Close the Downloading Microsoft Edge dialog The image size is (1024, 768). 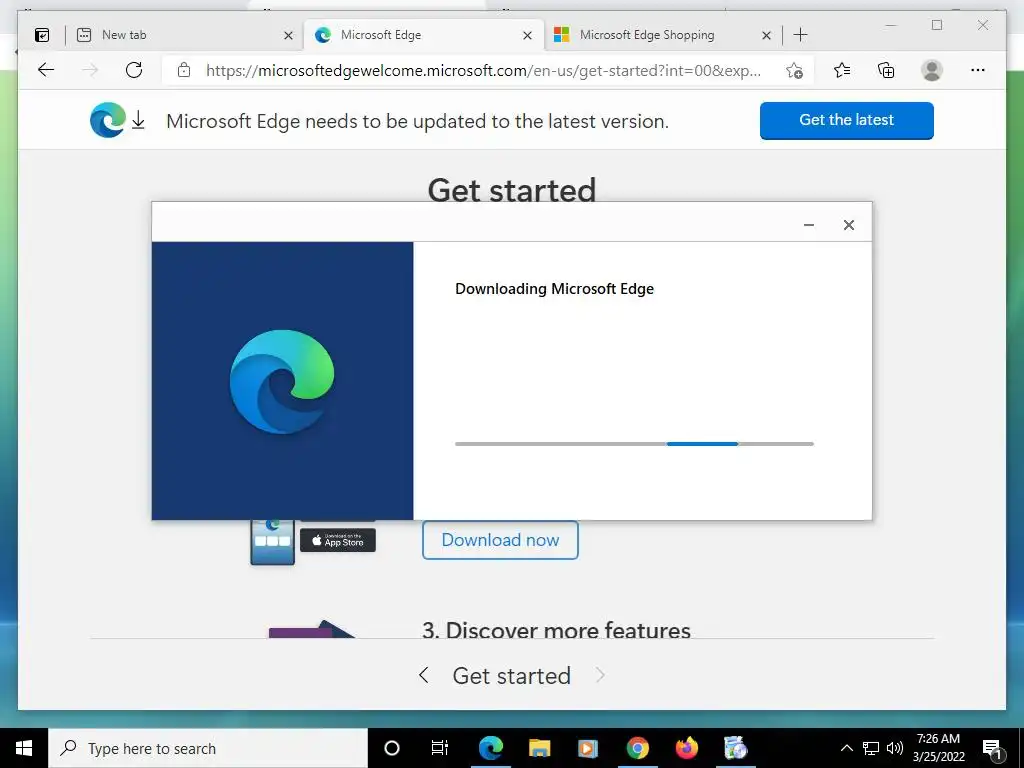tap(848, 225)
